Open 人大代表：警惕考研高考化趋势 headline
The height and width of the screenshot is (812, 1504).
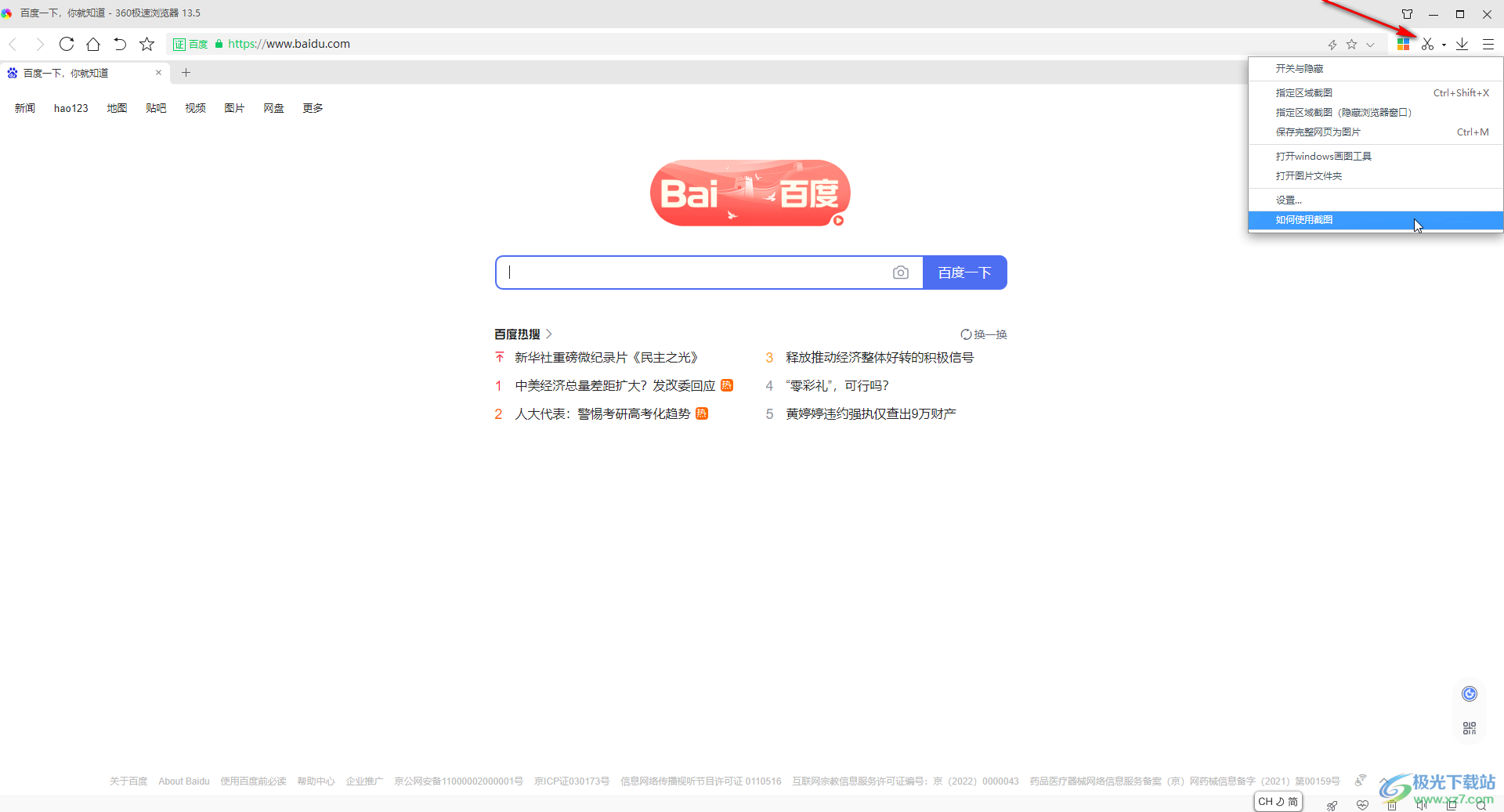click(602, 414)
